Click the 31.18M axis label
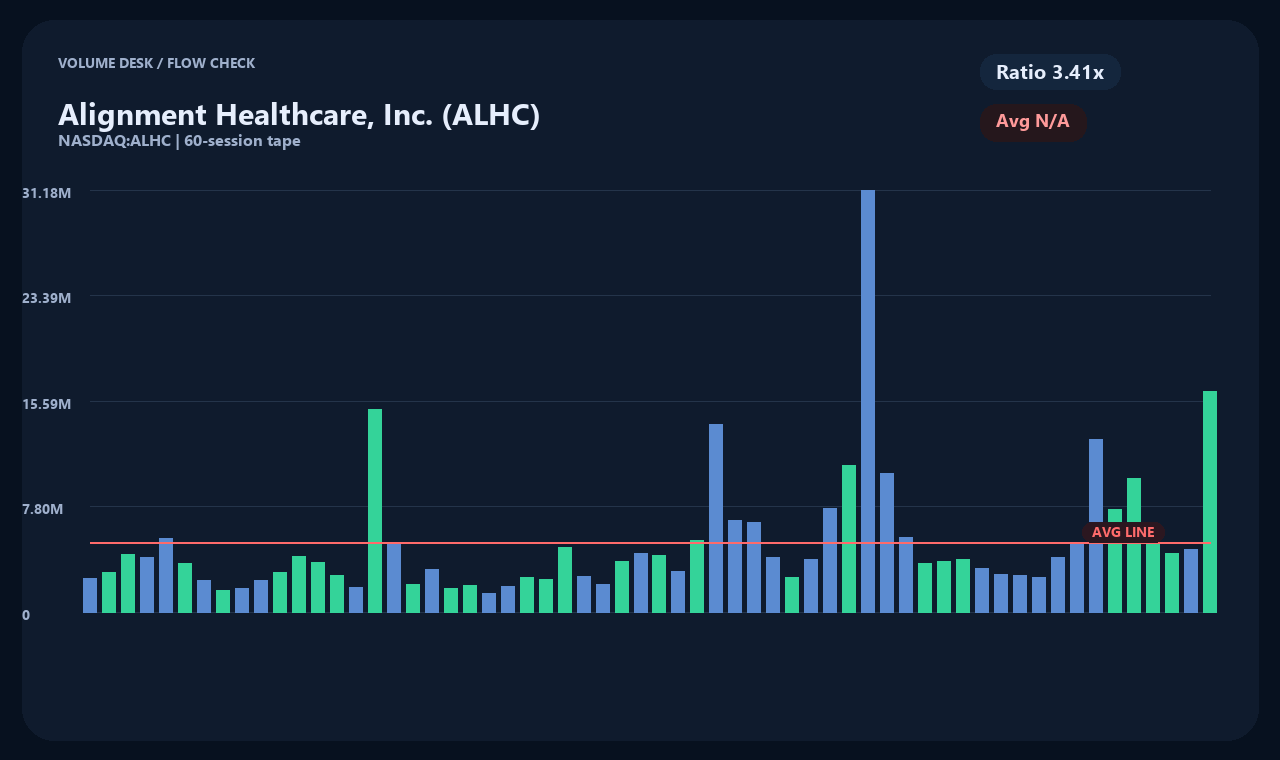1280x760 pixels. tap(46, 192)
